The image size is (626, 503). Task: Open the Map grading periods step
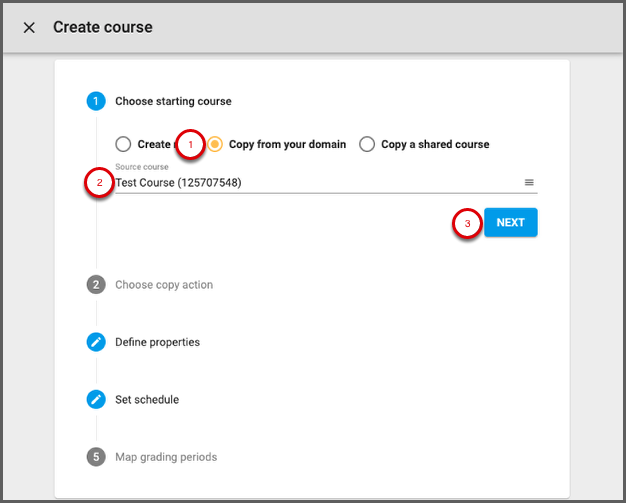(166, 457)
